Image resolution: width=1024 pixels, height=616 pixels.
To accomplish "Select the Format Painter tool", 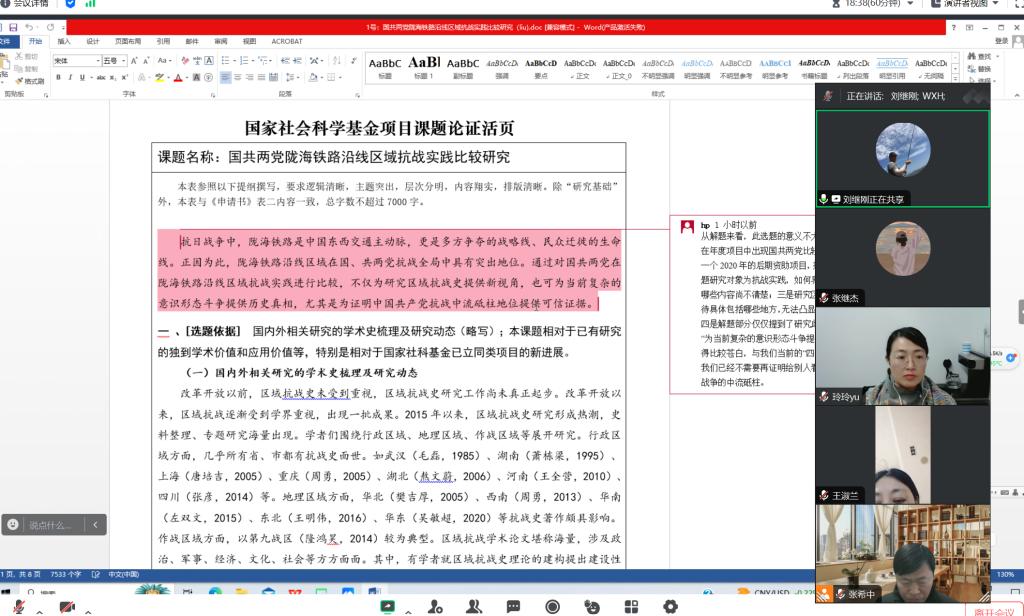I will (30, 81).
